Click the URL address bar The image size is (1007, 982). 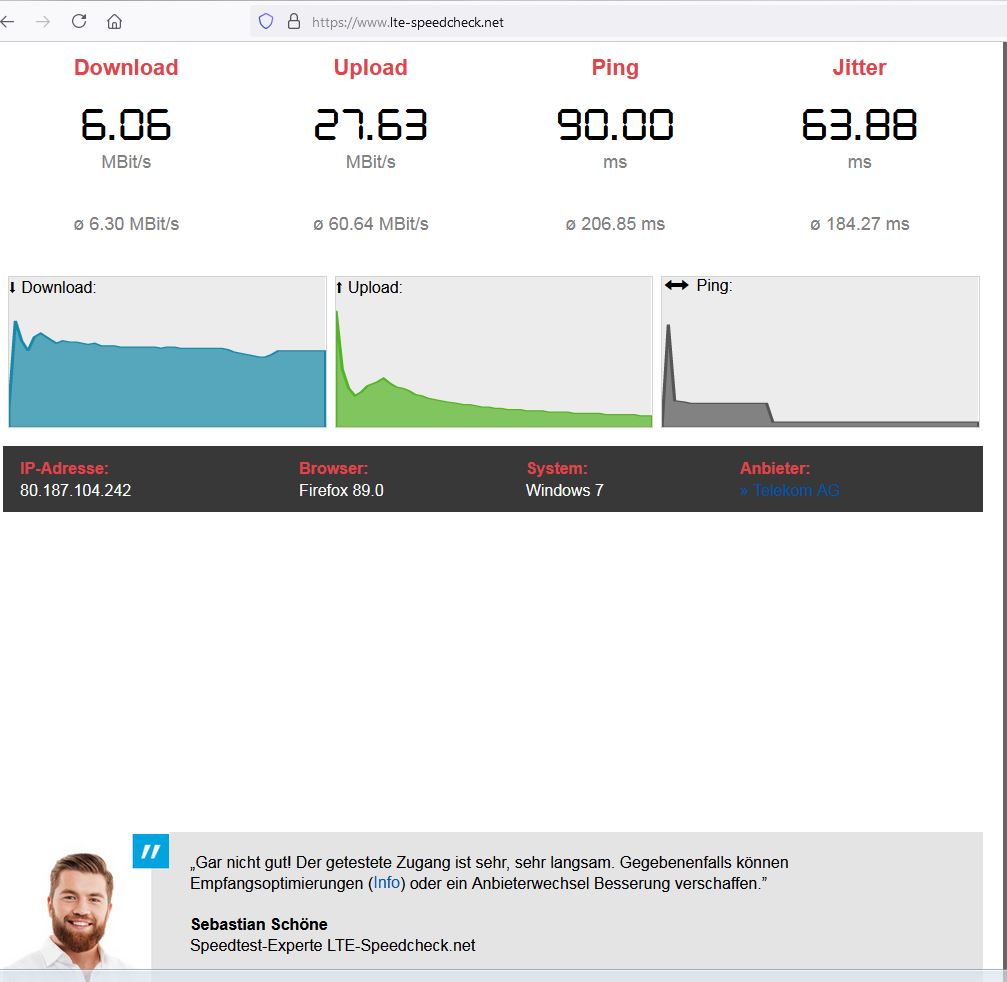[x=600, y=21]
